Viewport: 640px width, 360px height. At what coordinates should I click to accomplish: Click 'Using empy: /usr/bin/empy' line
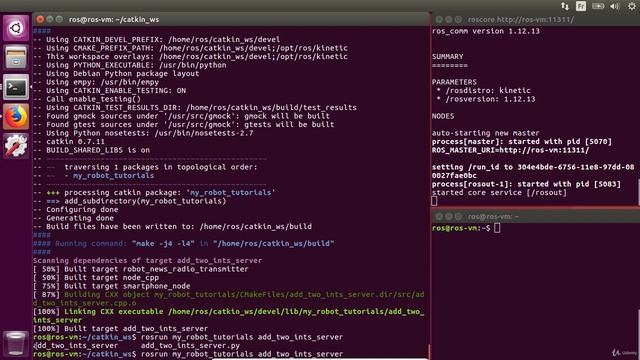[96, 82]
